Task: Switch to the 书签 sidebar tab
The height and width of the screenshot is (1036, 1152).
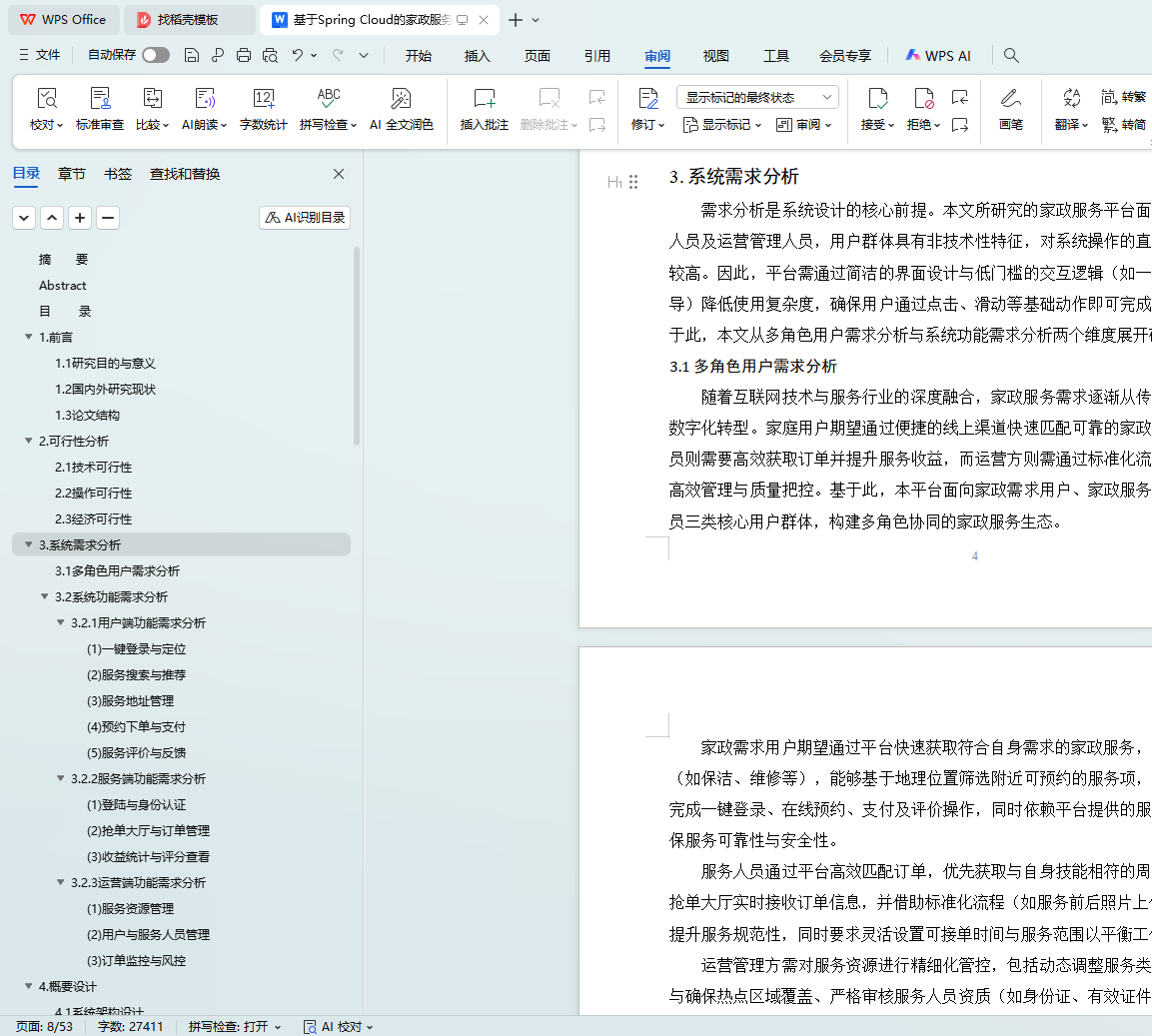Action: click(x=118, y=174)
